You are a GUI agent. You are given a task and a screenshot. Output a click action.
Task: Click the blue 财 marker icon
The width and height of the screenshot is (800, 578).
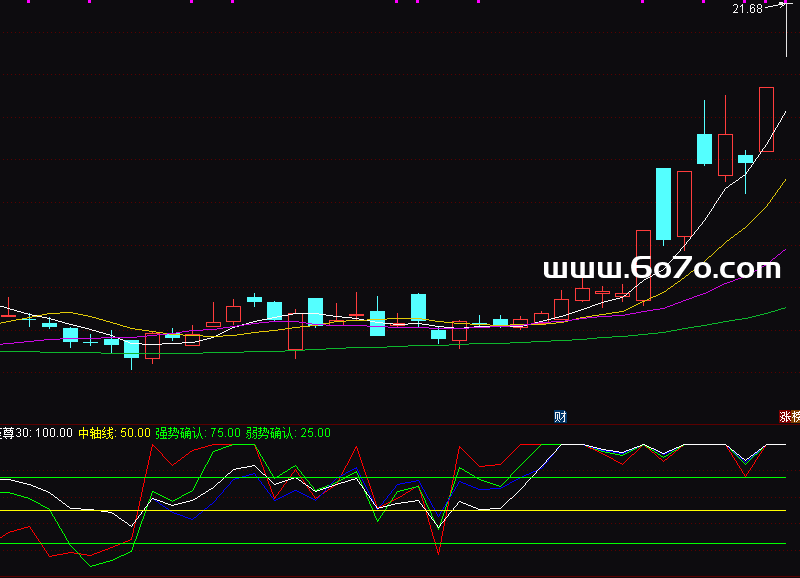click(561, 416)
